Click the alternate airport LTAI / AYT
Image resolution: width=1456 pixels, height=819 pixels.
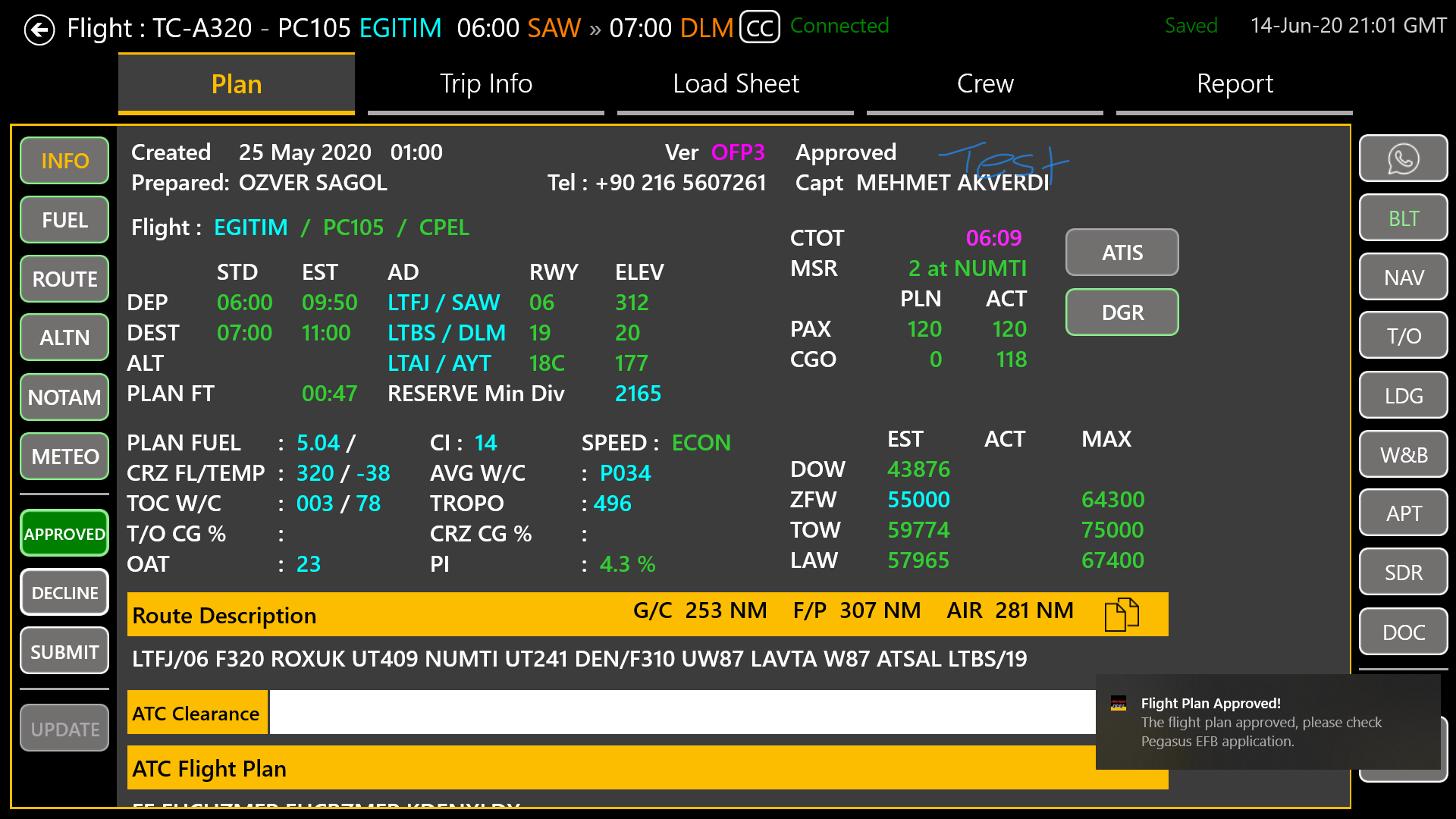coord(439,363)
